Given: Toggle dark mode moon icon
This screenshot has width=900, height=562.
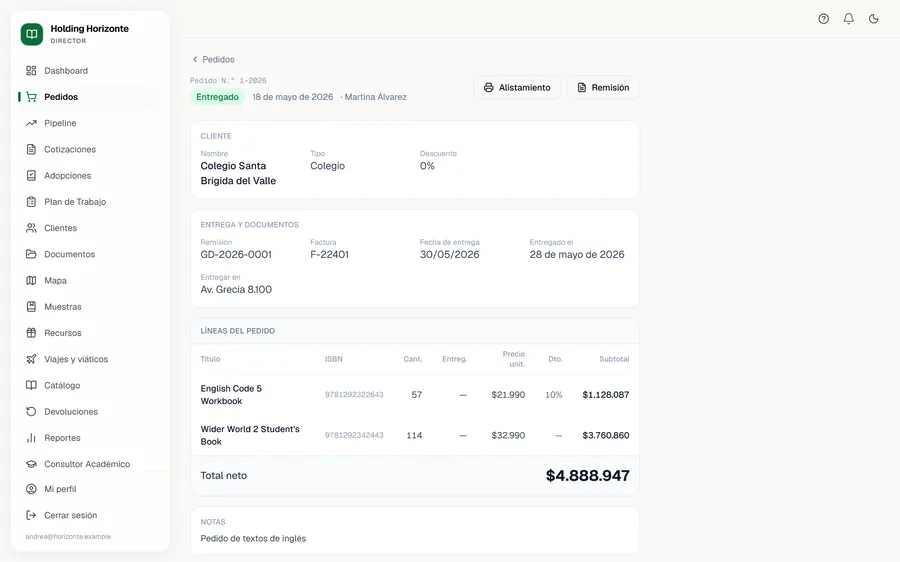Looking at the screenshot, I should point(874,19).
